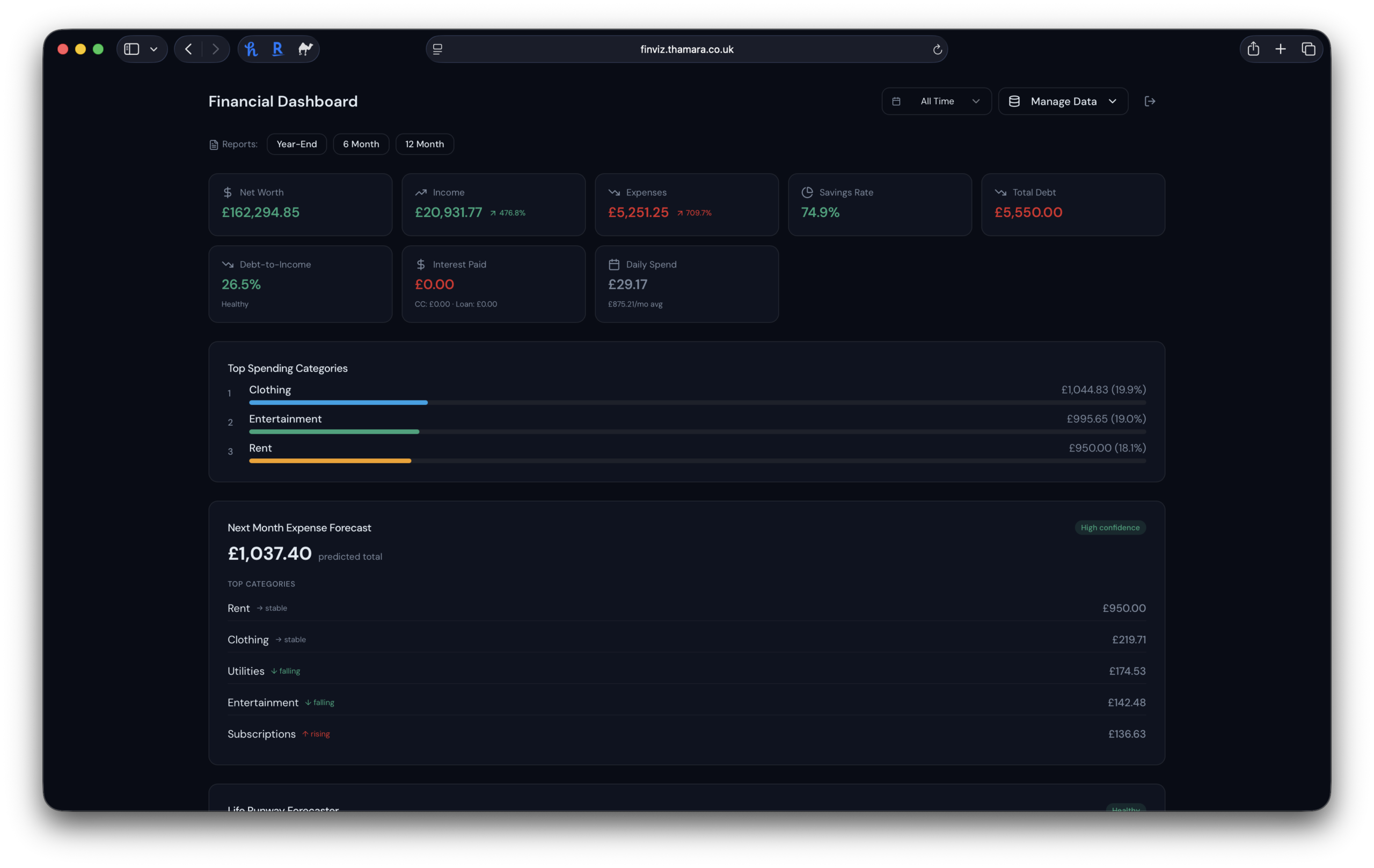Image resolution: width=1374 pixels, height=868 pixels.
Task: Click the Daily Spend calendar icon
Action: coord(614,264)
